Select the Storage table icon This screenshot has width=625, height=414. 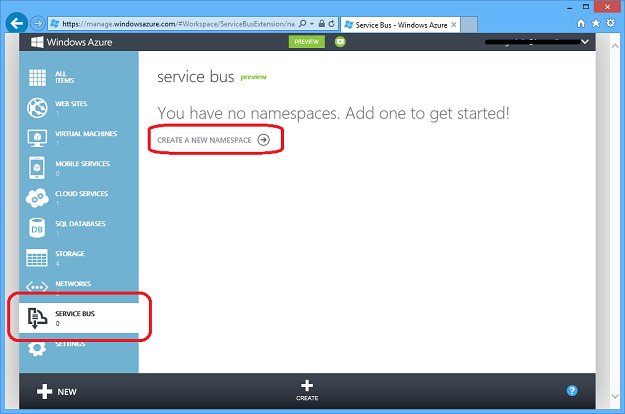pos(37,258)
